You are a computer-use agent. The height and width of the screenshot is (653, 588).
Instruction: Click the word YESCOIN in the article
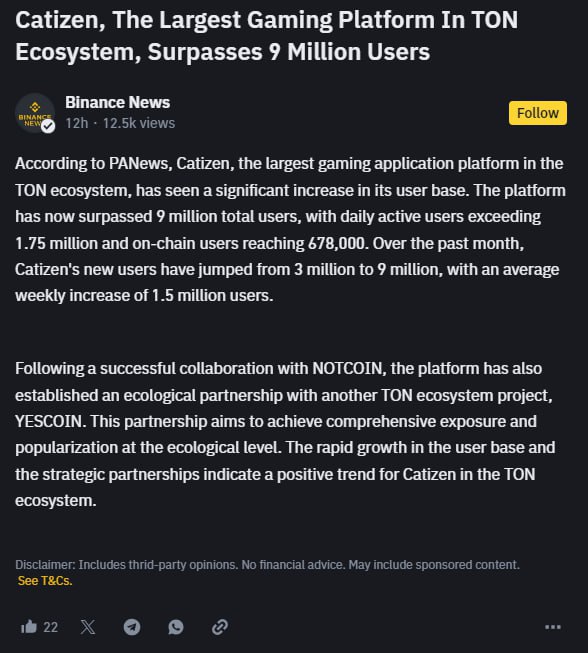[50, 421]
